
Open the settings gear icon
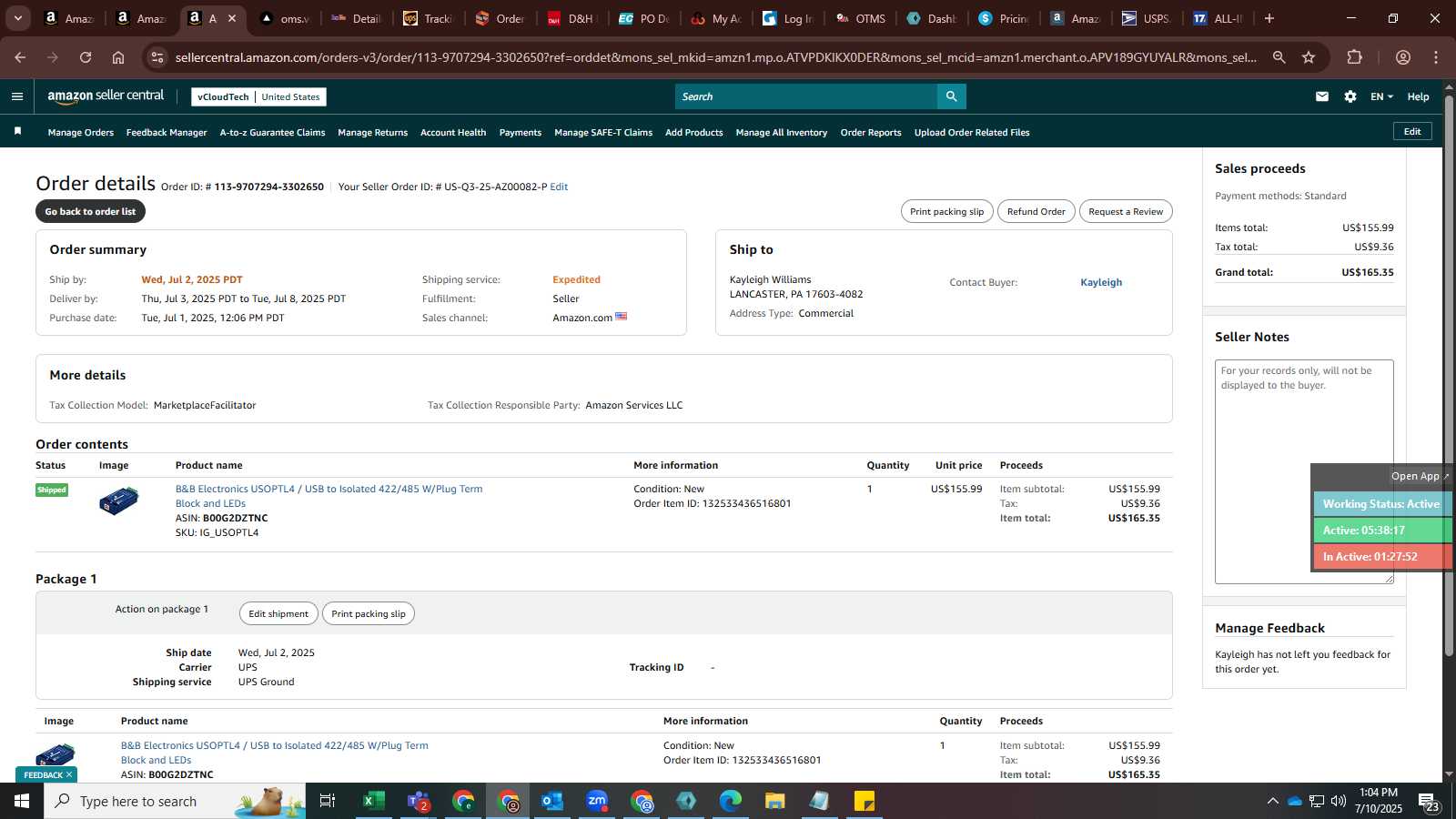1350,96
